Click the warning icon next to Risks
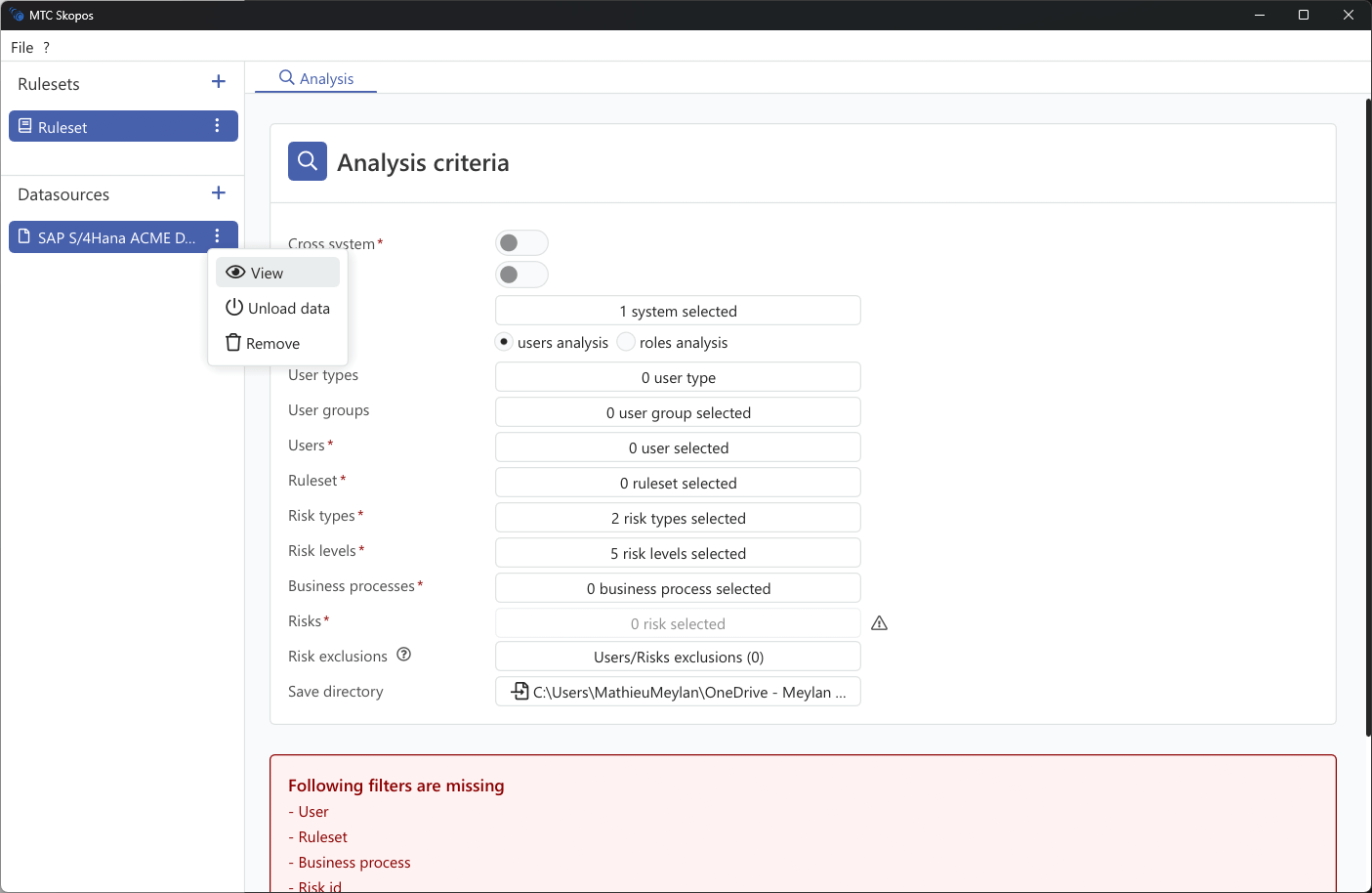The height and width of the screenshot is (893, 1372). click(x=879, y=622)
